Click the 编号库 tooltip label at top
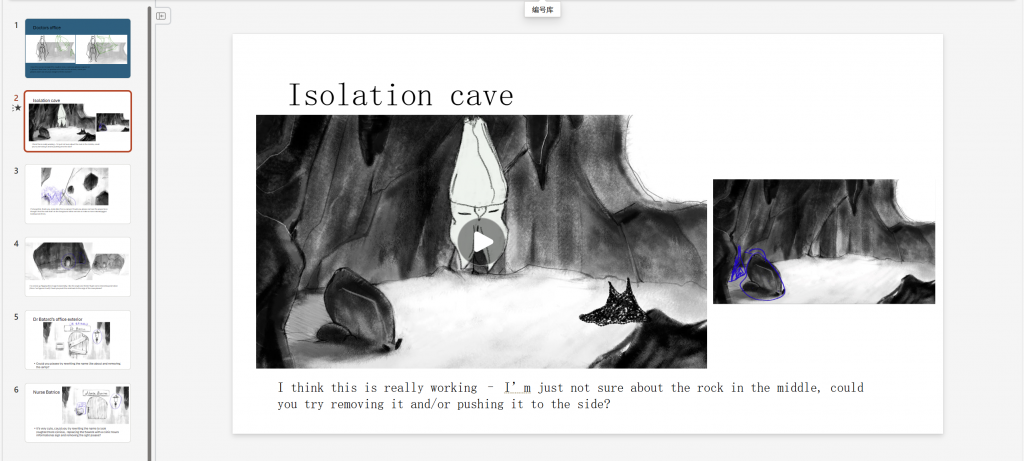The width and height of the screenshot is (1024, 461). click(542, 10)
